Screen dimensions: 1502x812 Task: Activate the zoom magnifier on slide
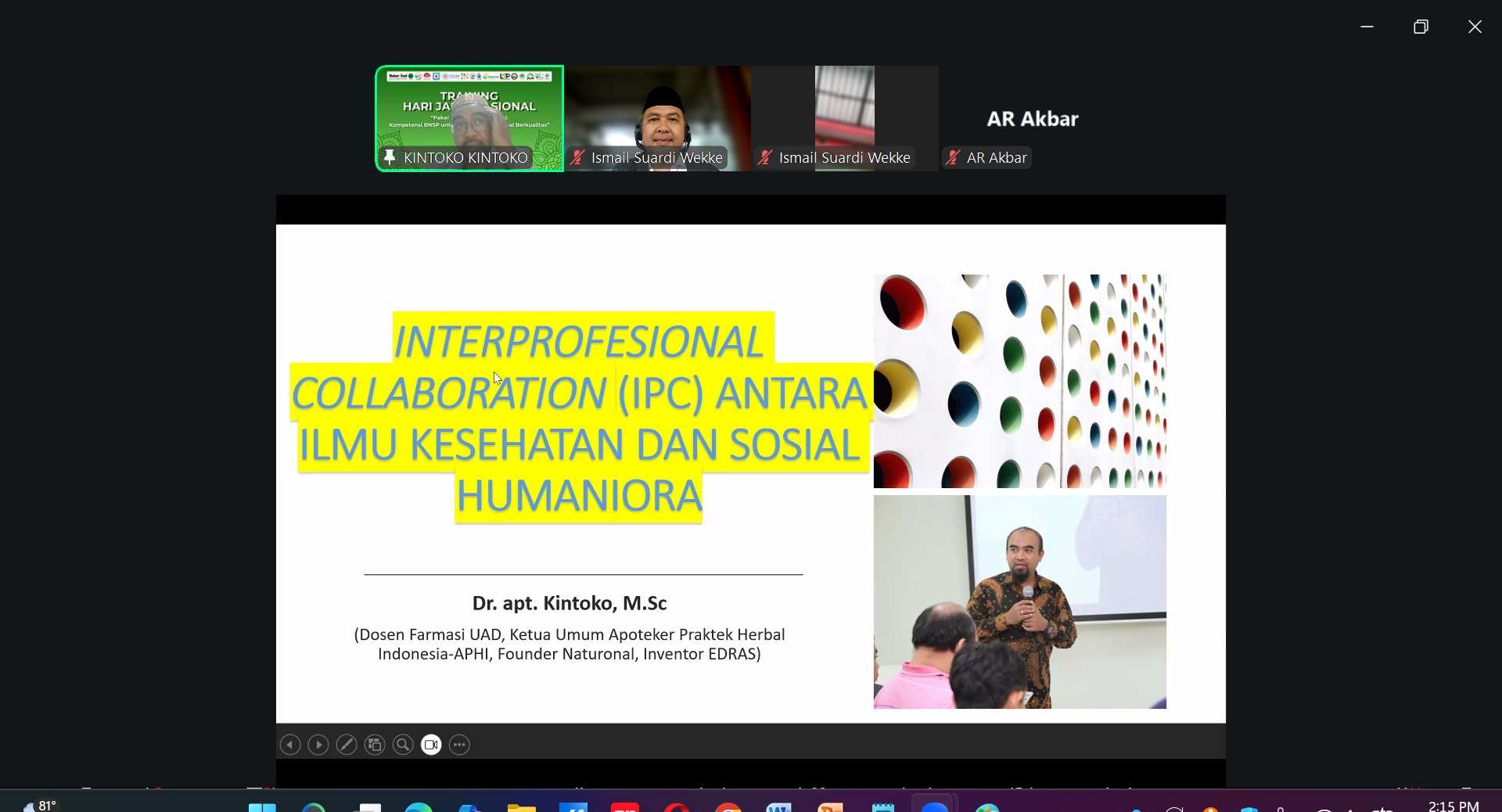pos(403,745)
